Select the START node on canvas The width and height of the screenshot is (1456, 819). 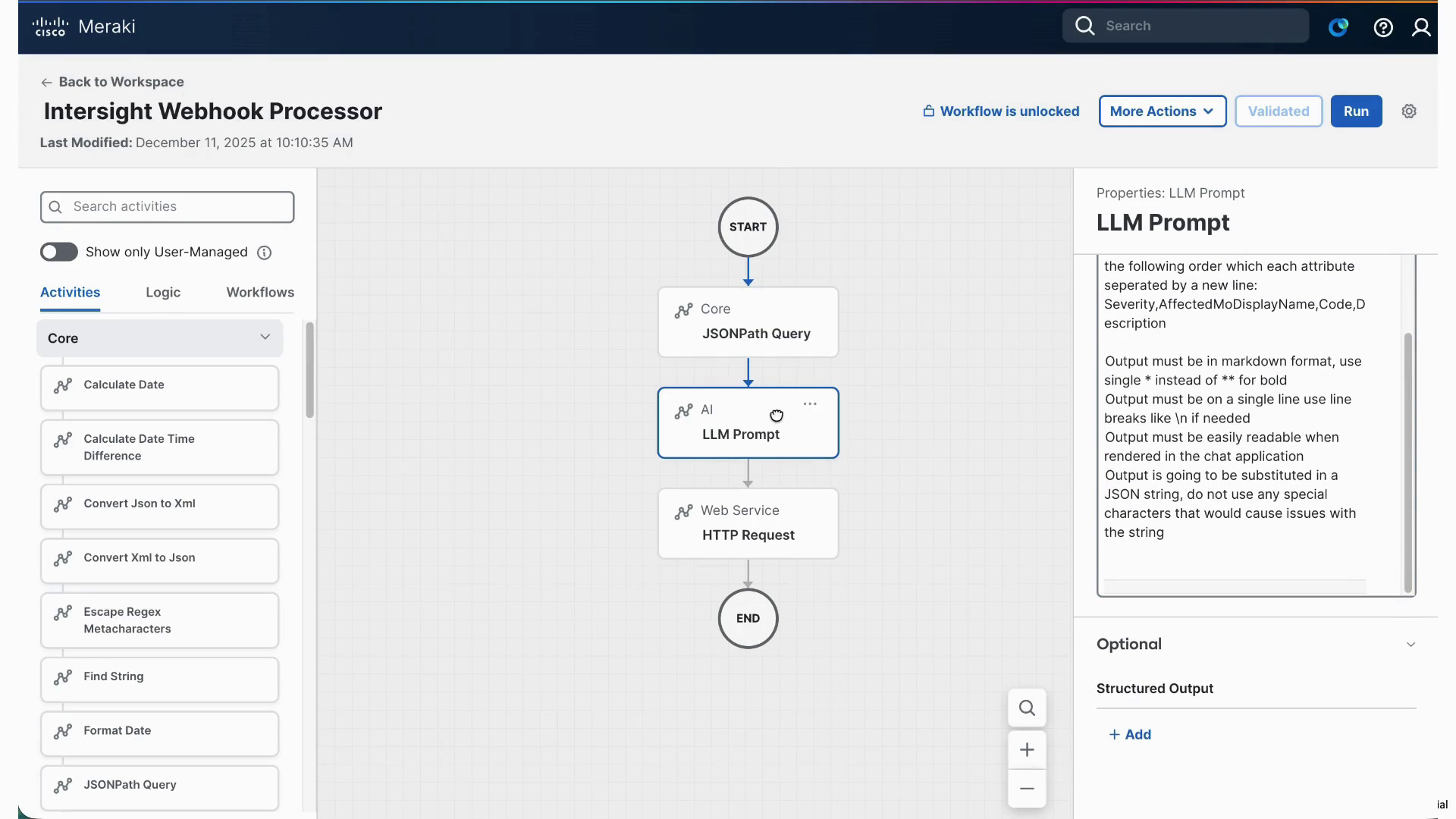(x=748, y=227)
